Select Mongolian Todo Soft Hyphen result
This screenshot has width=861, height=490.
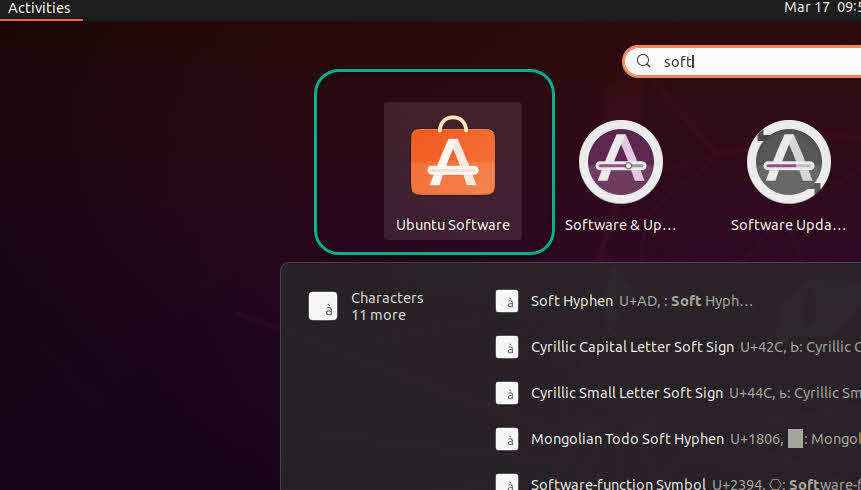678,439
